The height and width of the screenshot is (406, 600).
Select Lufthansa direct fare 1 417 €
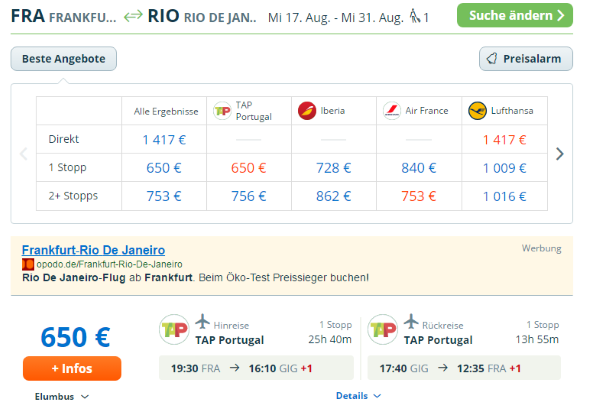click(504, 140)
